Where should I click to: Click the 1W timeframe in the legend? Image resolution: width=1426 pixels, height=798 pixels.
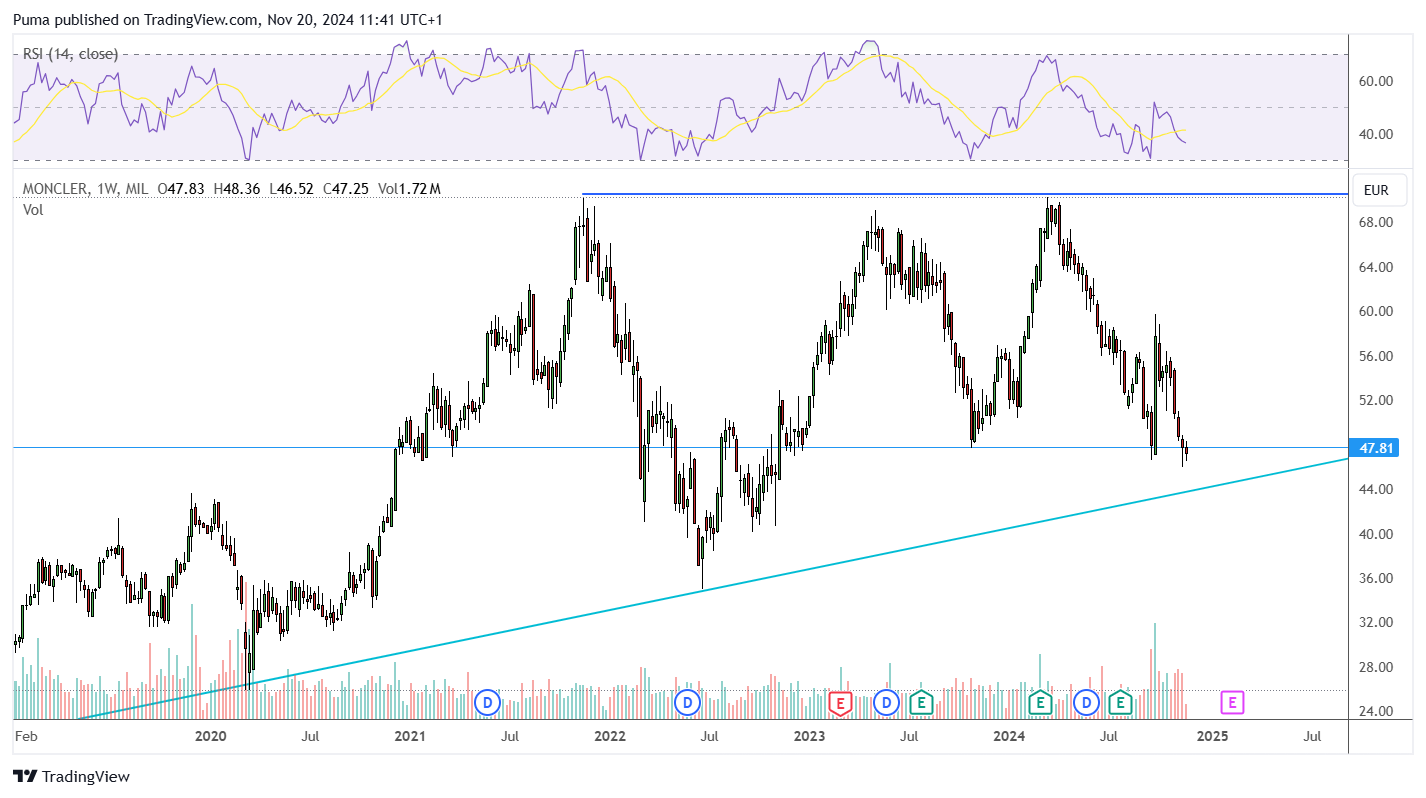click(106, 188)
